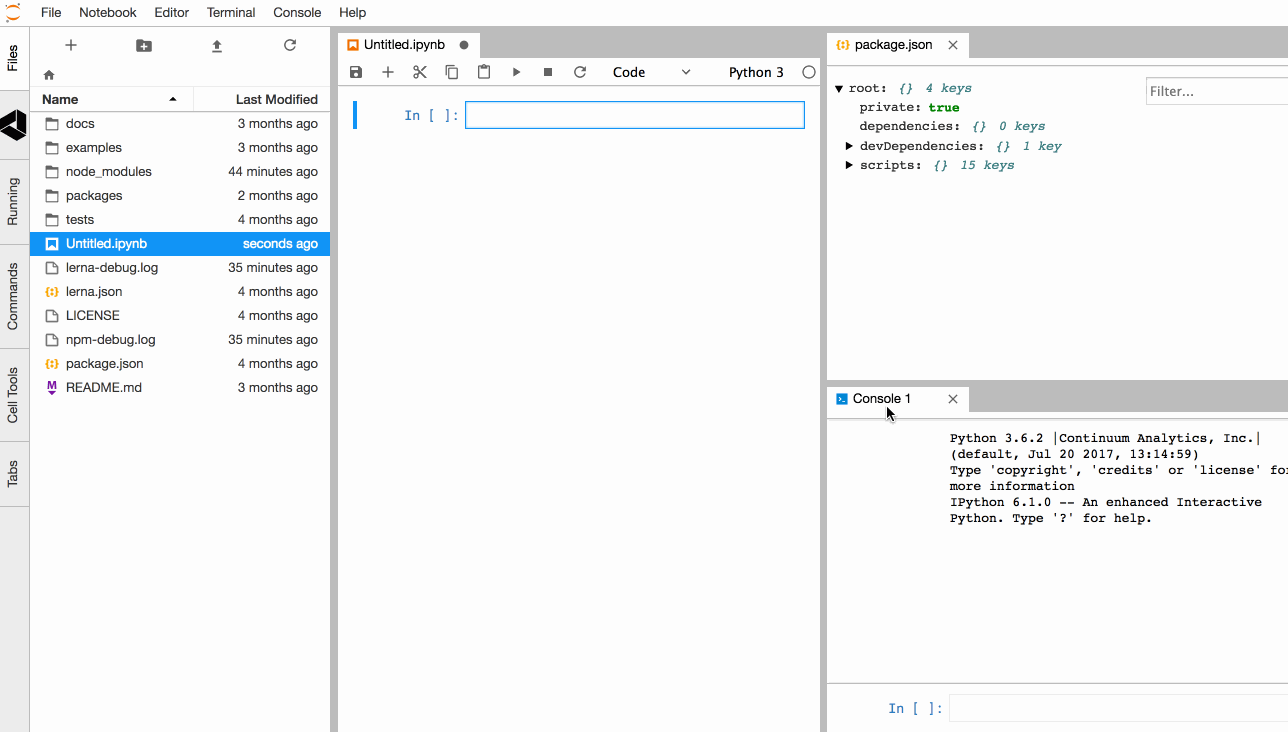This screenshot has width=1288, height=732.
Task: Save the Untitled notebook
Action: tap(356, 71)
